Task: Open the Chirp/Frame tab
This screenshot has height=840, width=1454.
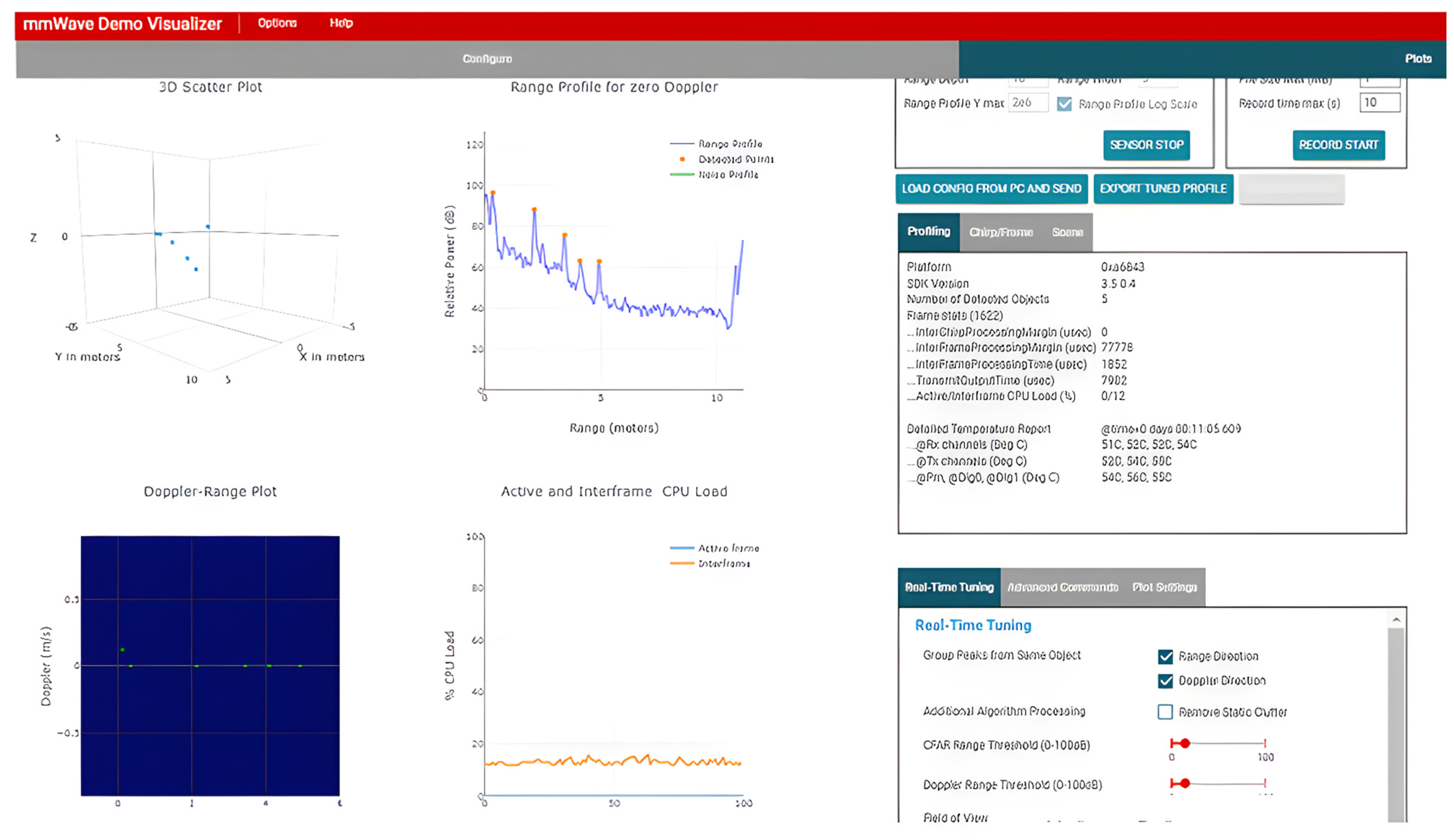Action: (x=1000, y=232)
